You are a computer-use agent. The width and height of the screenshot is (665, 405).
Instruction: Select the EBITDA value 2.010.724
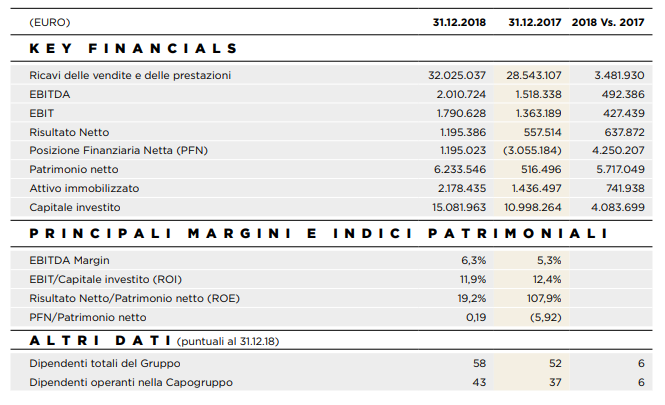[461, 94]
